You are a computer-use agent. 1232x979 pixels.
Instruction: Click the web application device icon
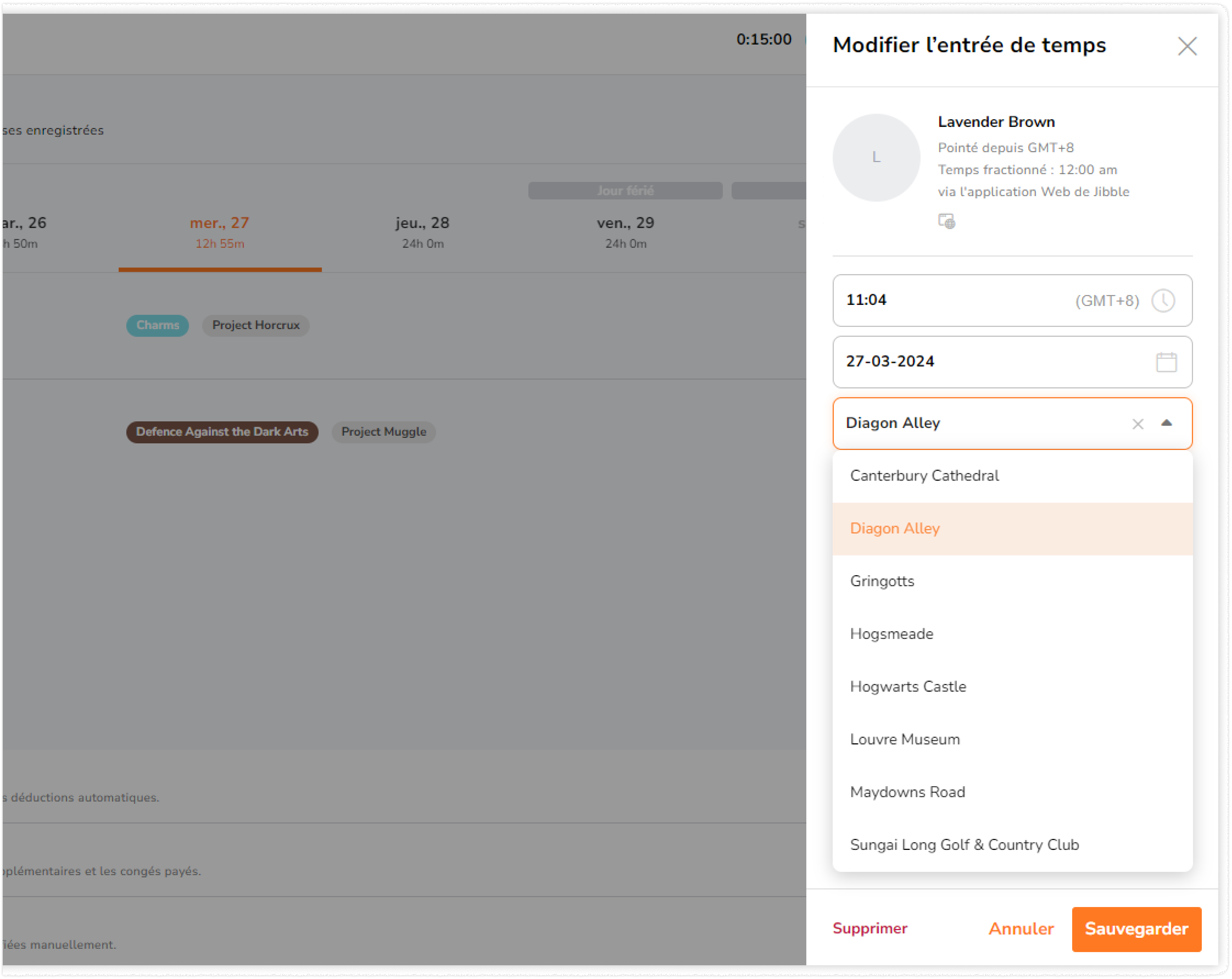[x=946, y=221]
